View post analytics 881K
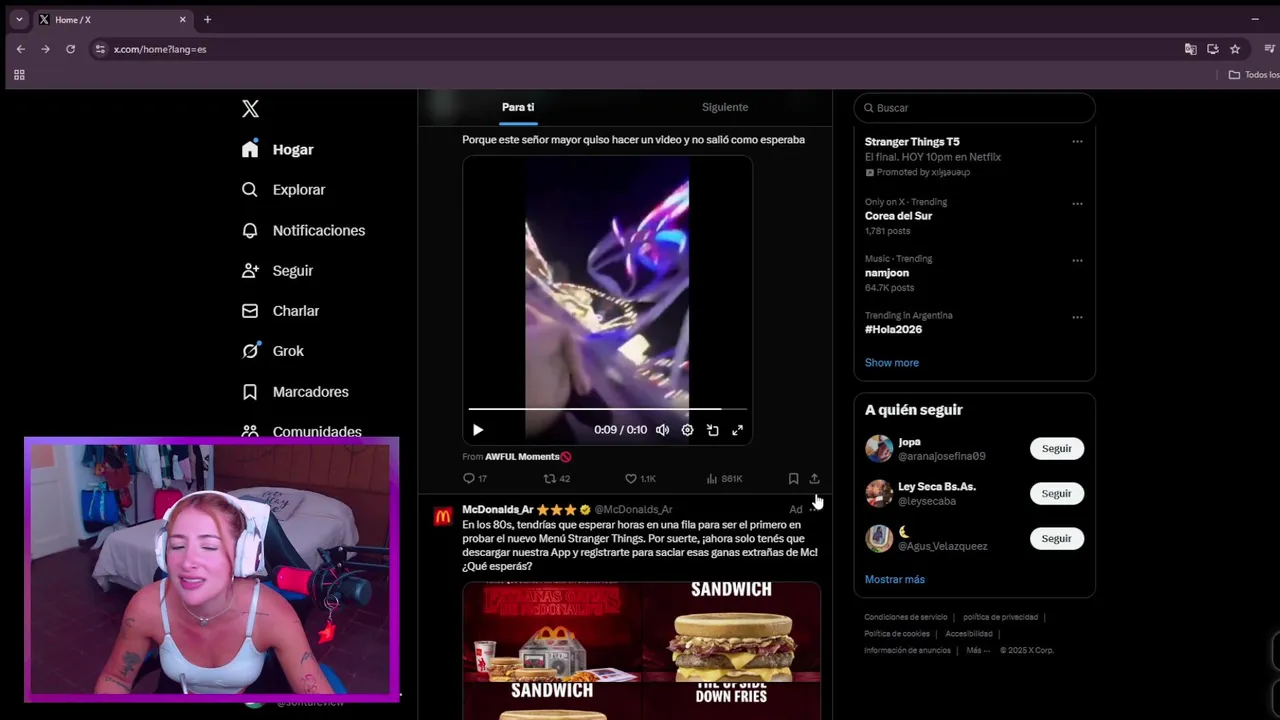 [724, 479]
